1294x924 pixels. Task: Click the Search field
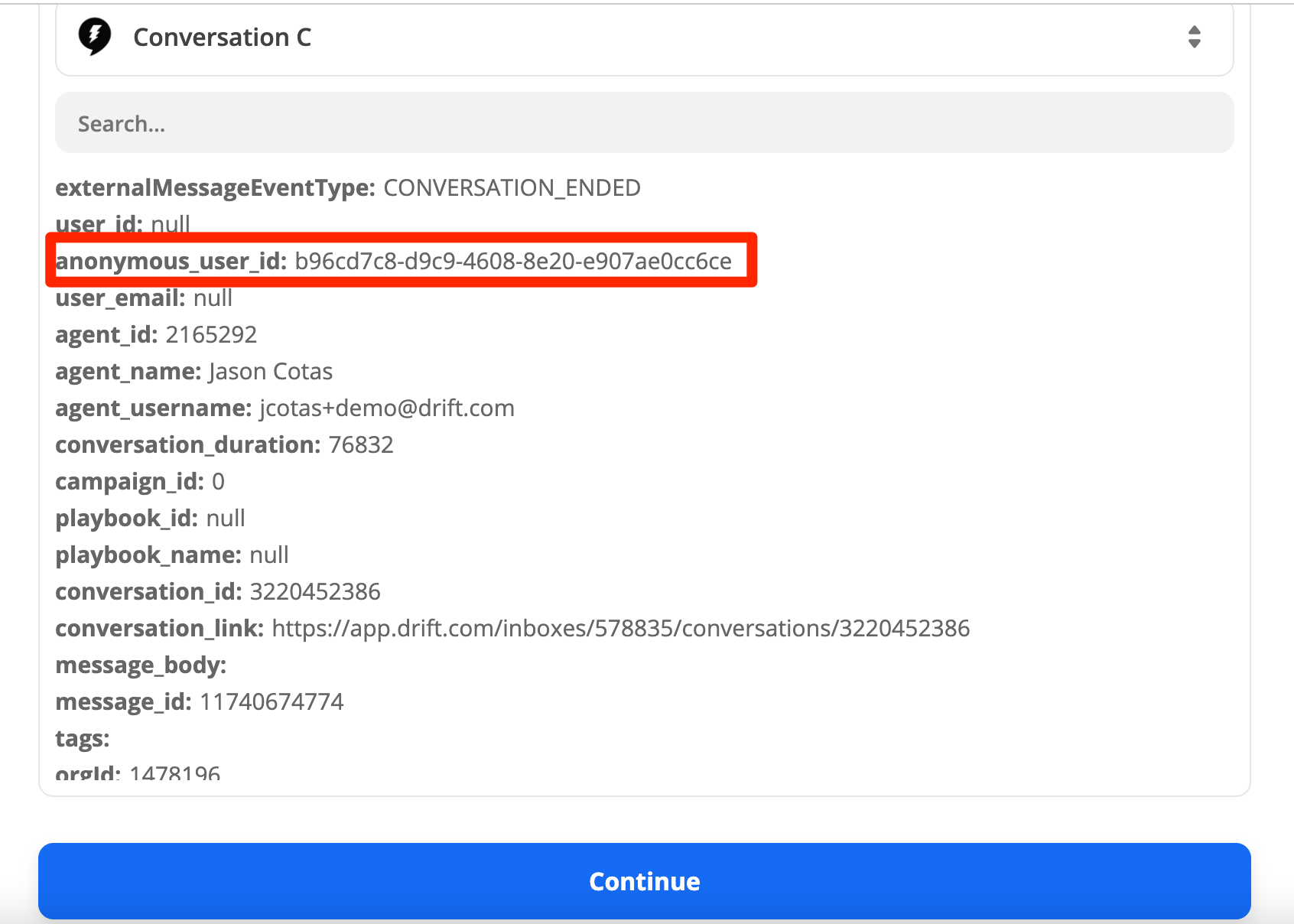644,123
